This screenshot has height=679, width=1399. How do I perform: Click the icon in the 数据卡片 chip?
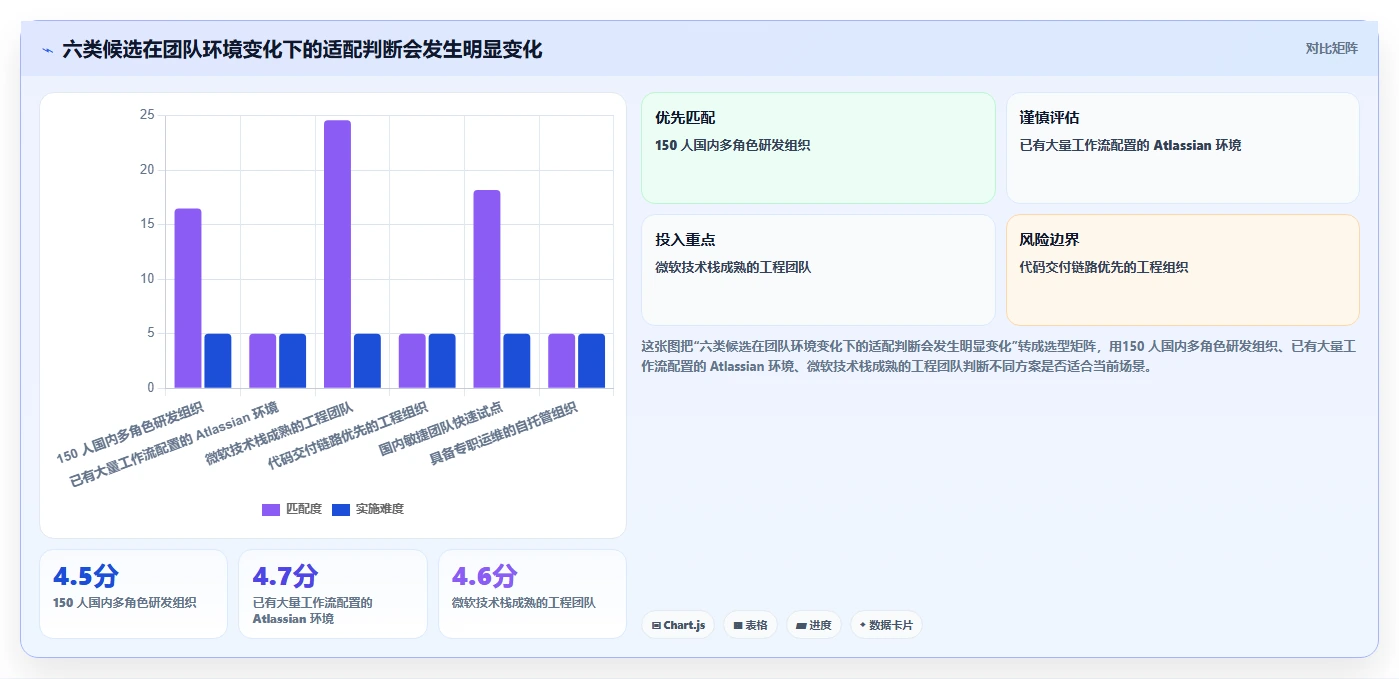point(862,625)
